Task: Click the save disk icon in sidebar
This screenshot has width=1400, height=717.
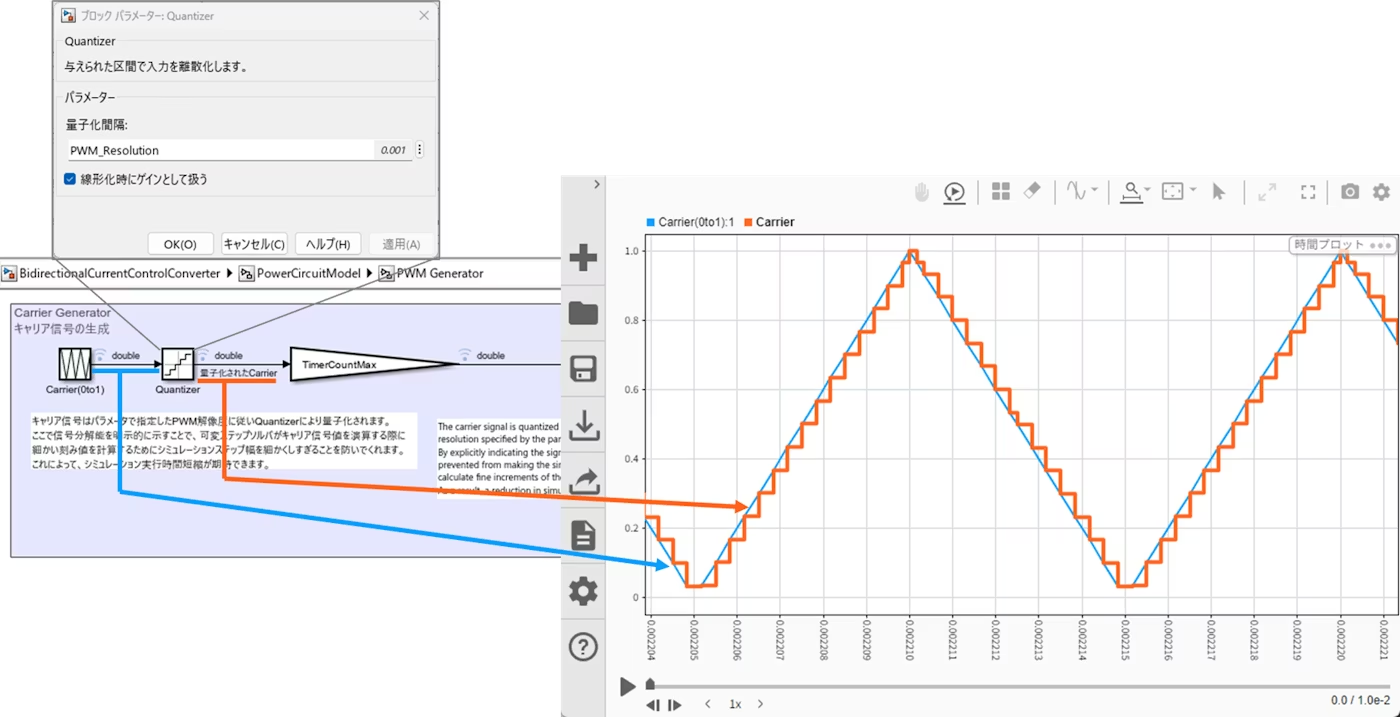Action: coord(583,369)
